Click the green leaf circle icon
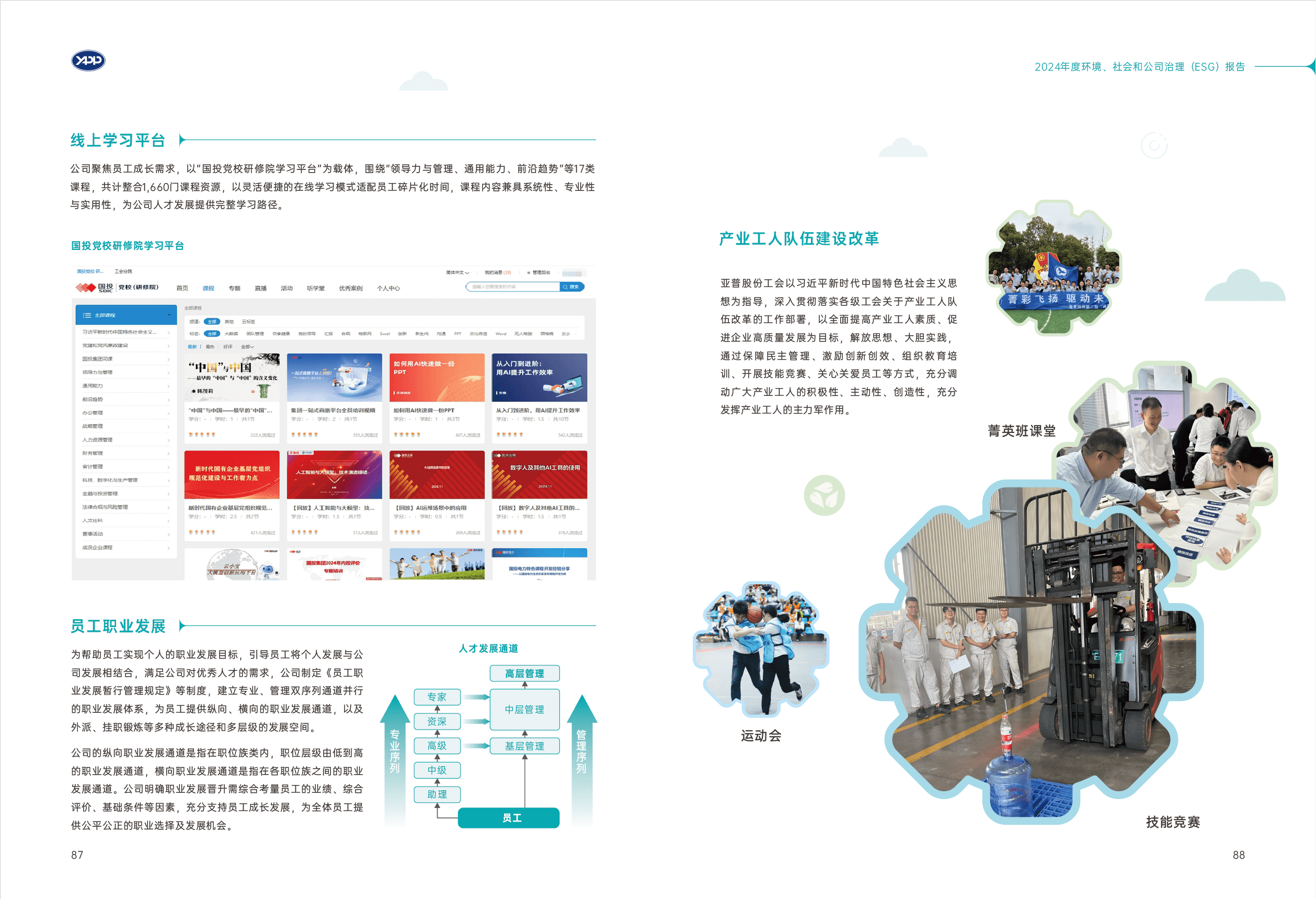Screen dimensions: 1316x899 tap(824, 496)
